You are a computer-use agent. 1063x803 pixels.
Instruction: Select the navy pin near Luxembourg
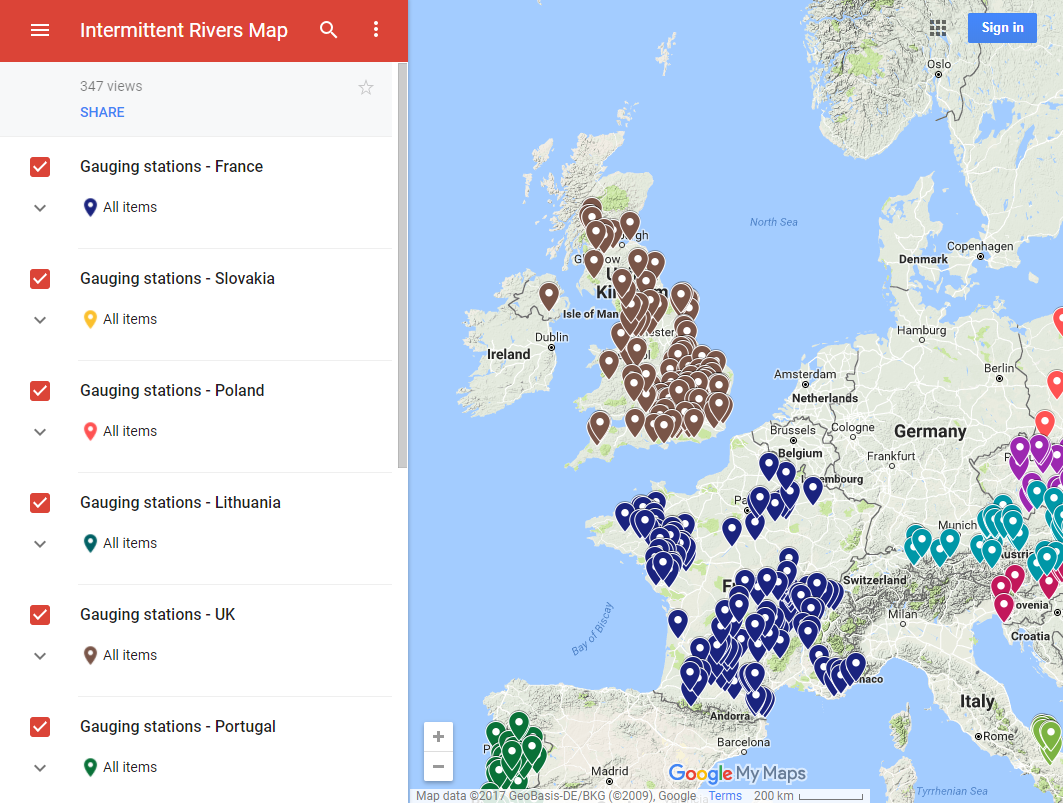(813, 489)
